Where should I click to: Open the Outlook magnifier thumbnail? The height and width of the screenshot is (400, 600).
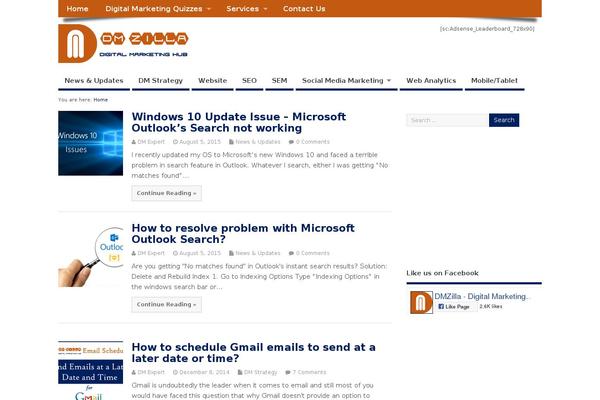(91, 255)
